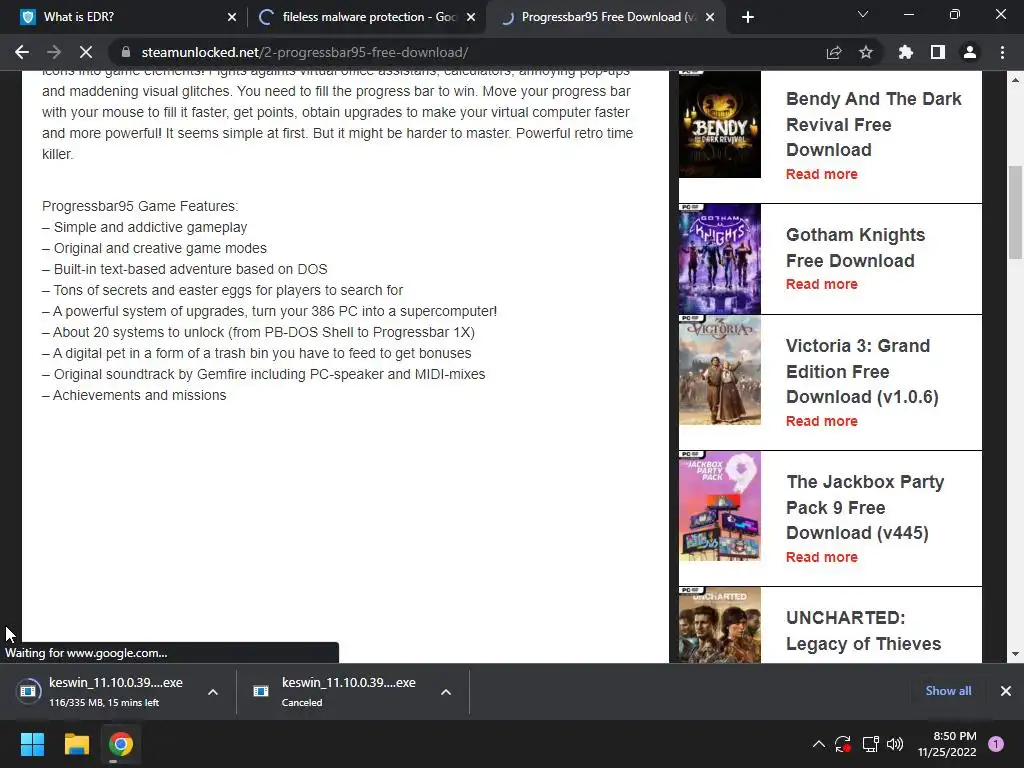Close the fileless malware protection tab
Image resolution: width=1024 pixels, height=768 pixels.
[471, 18]
